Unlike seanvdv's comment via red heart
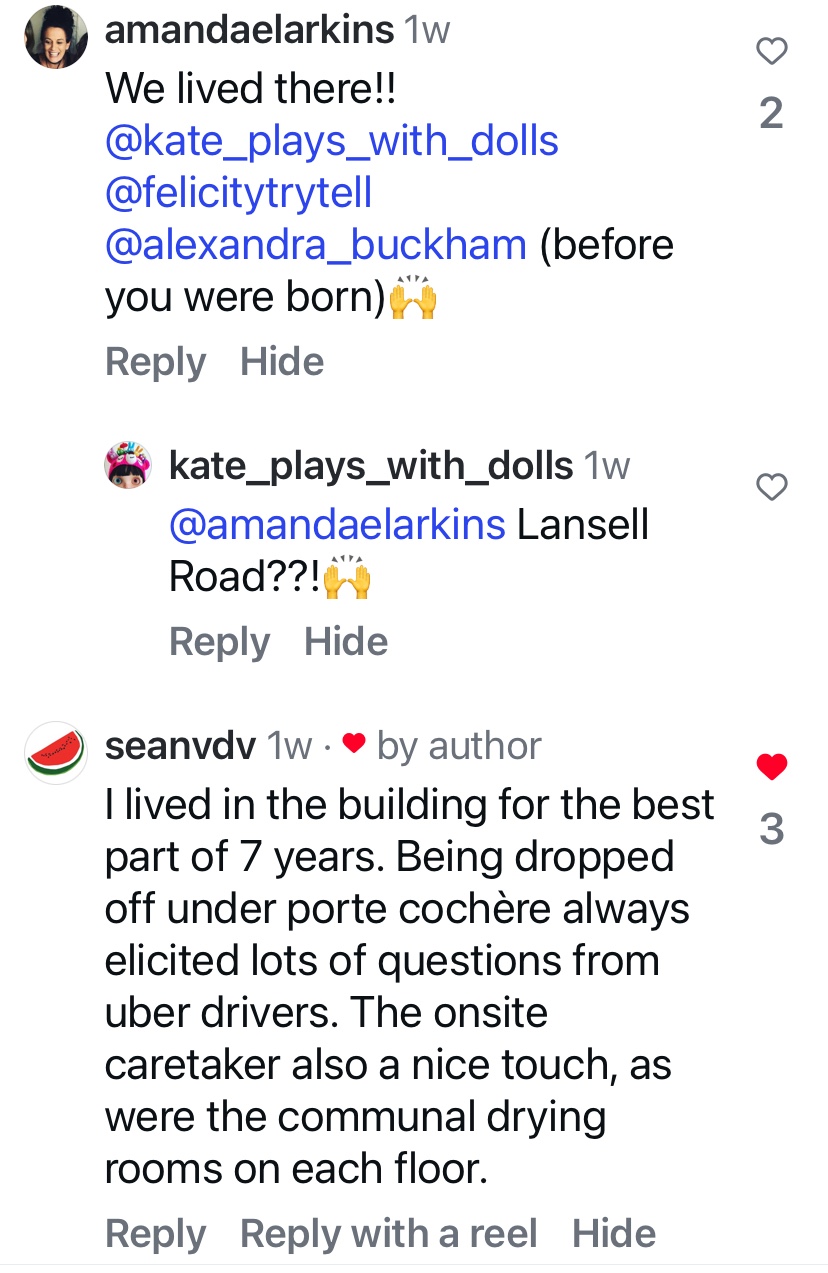Viewport: 828px width, 1273px height. 771,767
